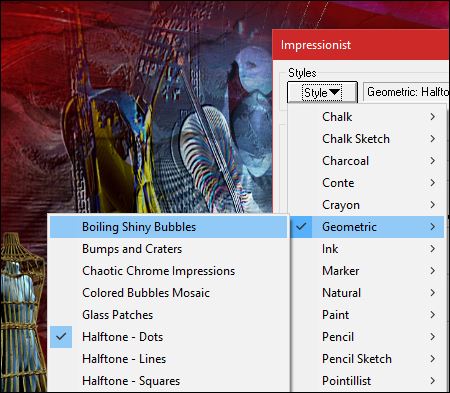Click the Geometric: Halftone style name field

406,92
